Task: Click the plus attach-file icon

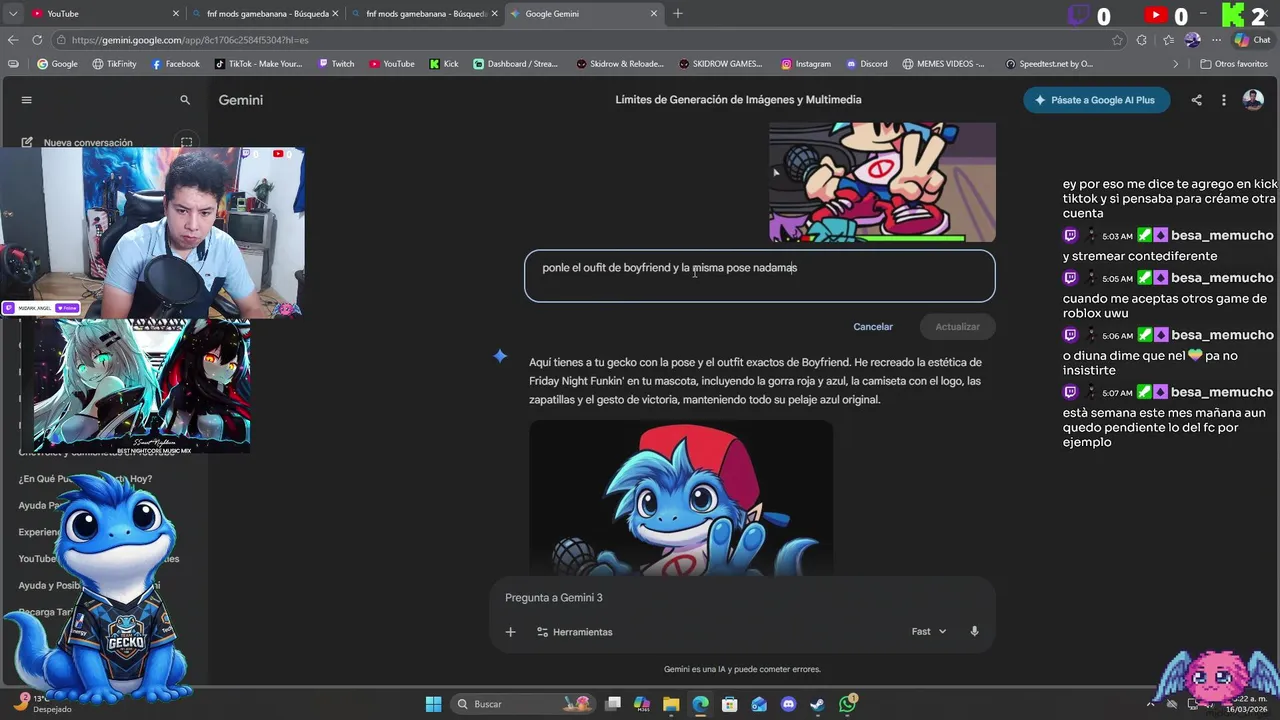Action: coord(510,632)
